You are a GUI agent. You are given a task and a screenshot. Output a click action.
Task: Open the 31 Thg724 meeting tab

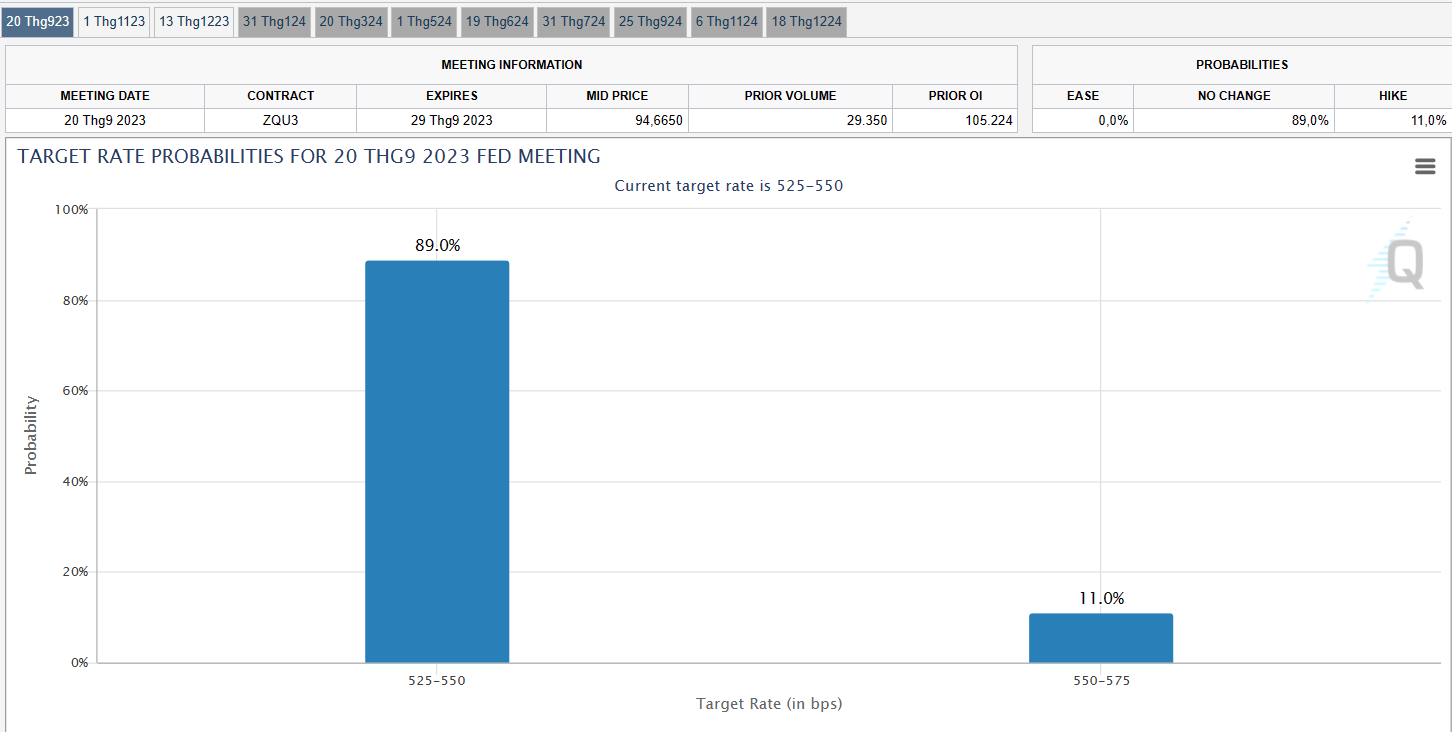coord(574,21)
